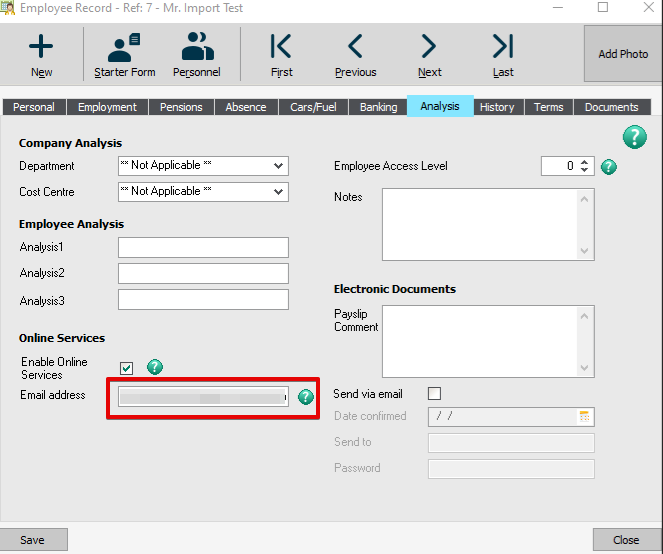Tick the Send via email checkbox
The width and height of the screenshot is (663, 554).
[x=434, y=394]
